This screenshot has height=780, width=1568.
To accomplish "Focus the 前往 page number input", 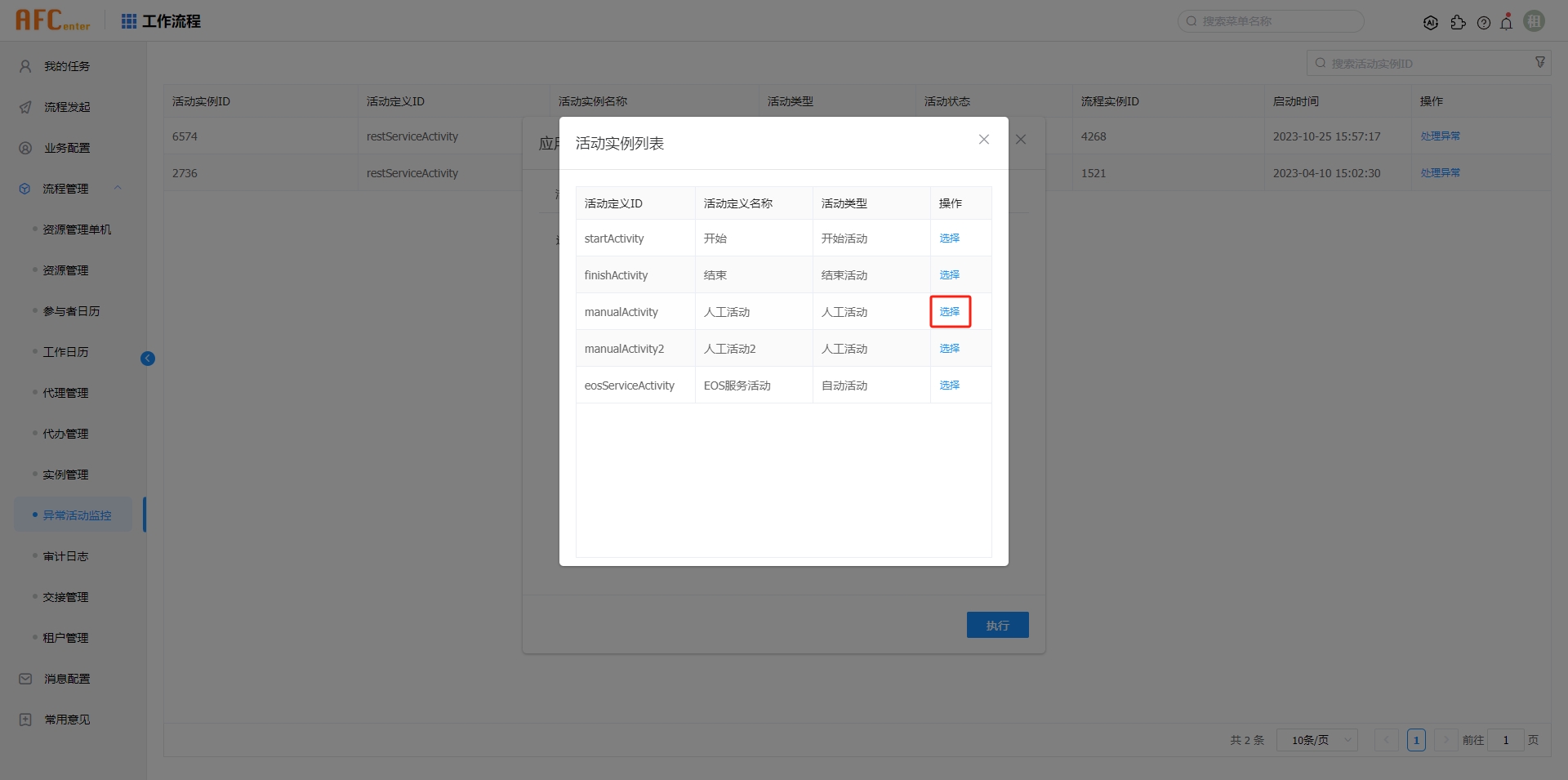I will coord(1505,740).
